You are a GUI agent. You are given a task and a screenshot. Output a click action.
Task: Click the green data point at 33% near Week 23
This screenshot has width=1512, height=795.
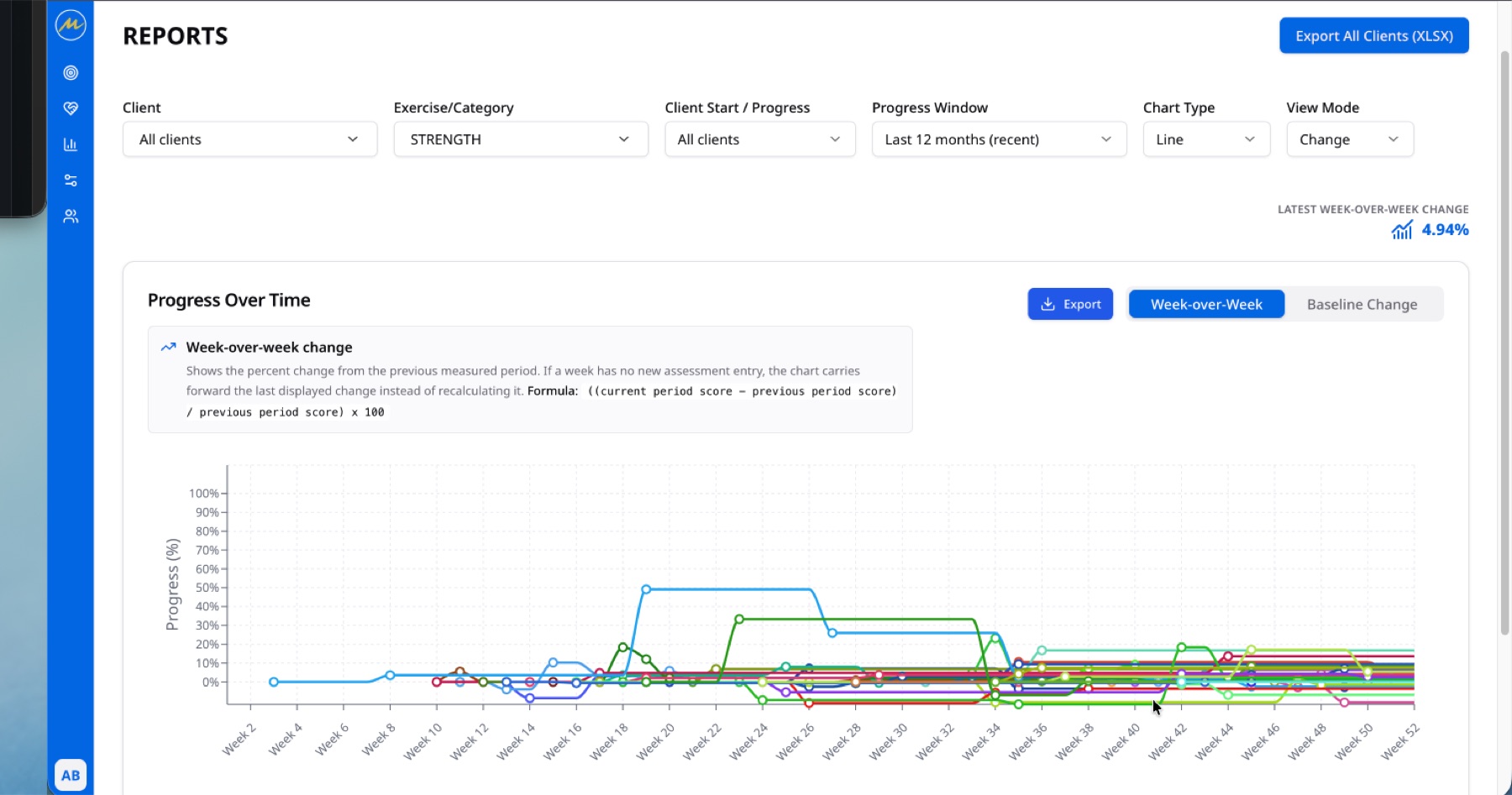pyautogui.click(x=739, y=620)
